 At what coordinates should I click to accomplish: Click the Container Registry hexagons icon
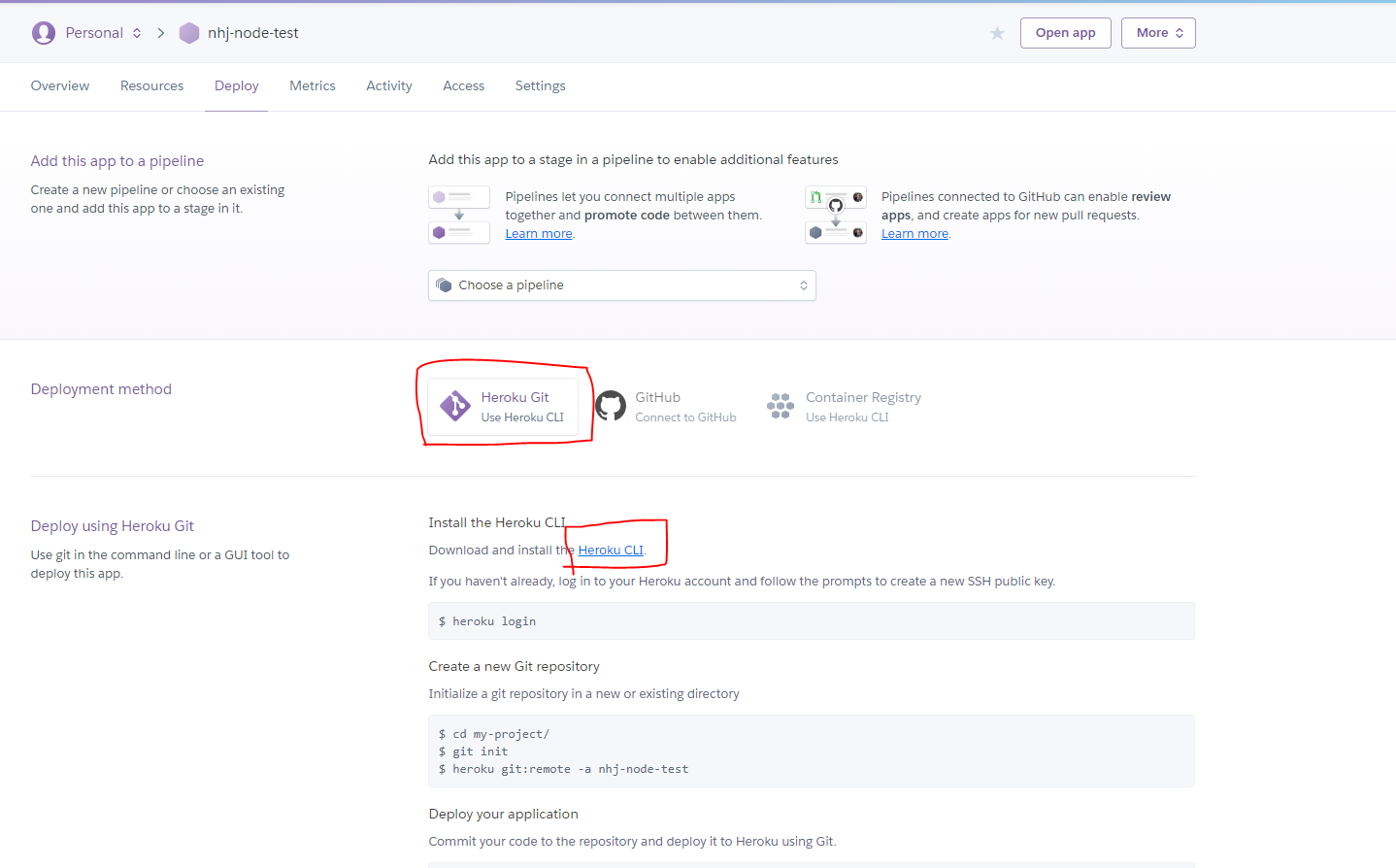[781, 406]
